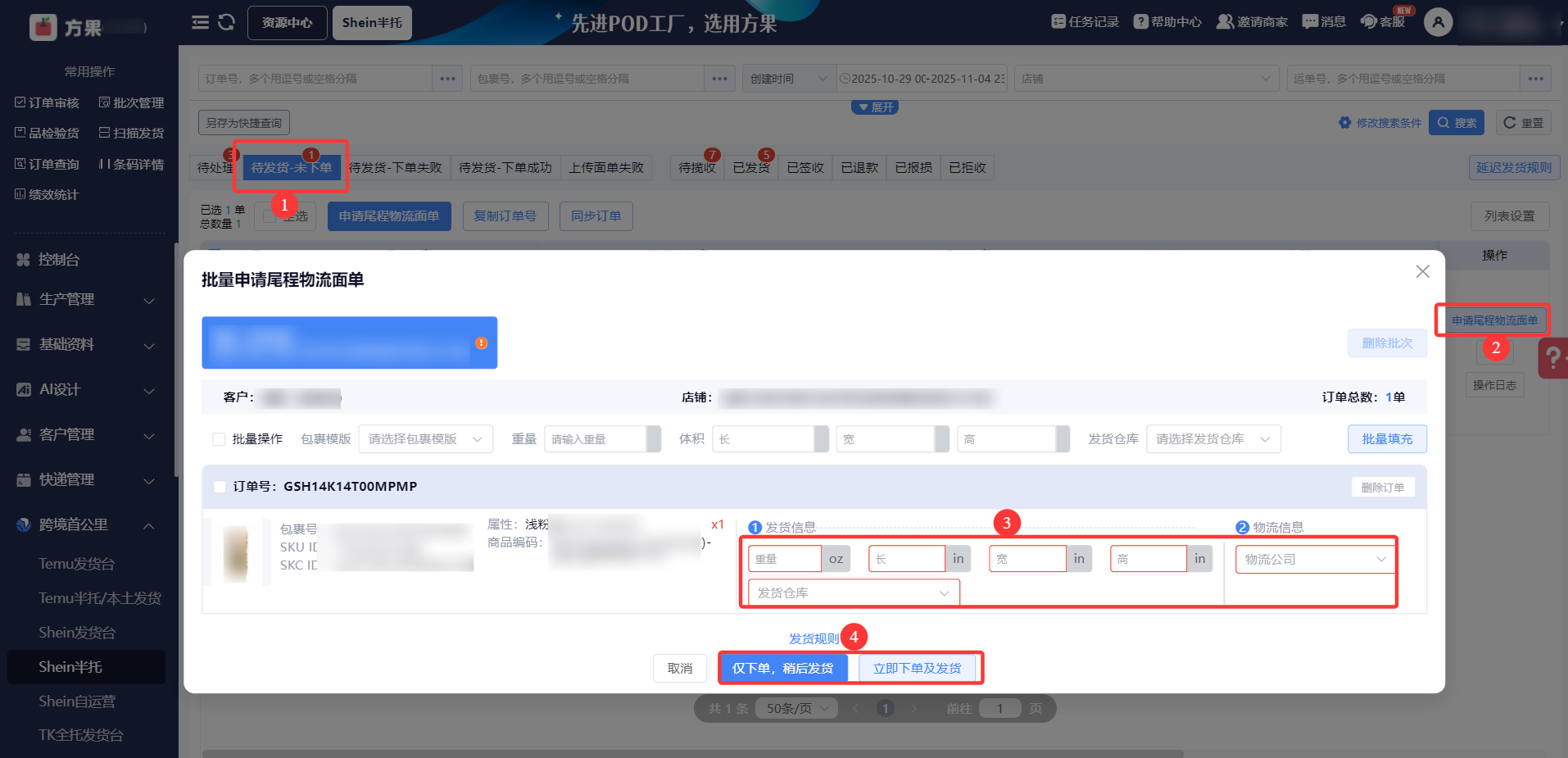1568x758 pixels.
Task: Open 订单审核 shortcut
Action: click(x=48, y=102)
